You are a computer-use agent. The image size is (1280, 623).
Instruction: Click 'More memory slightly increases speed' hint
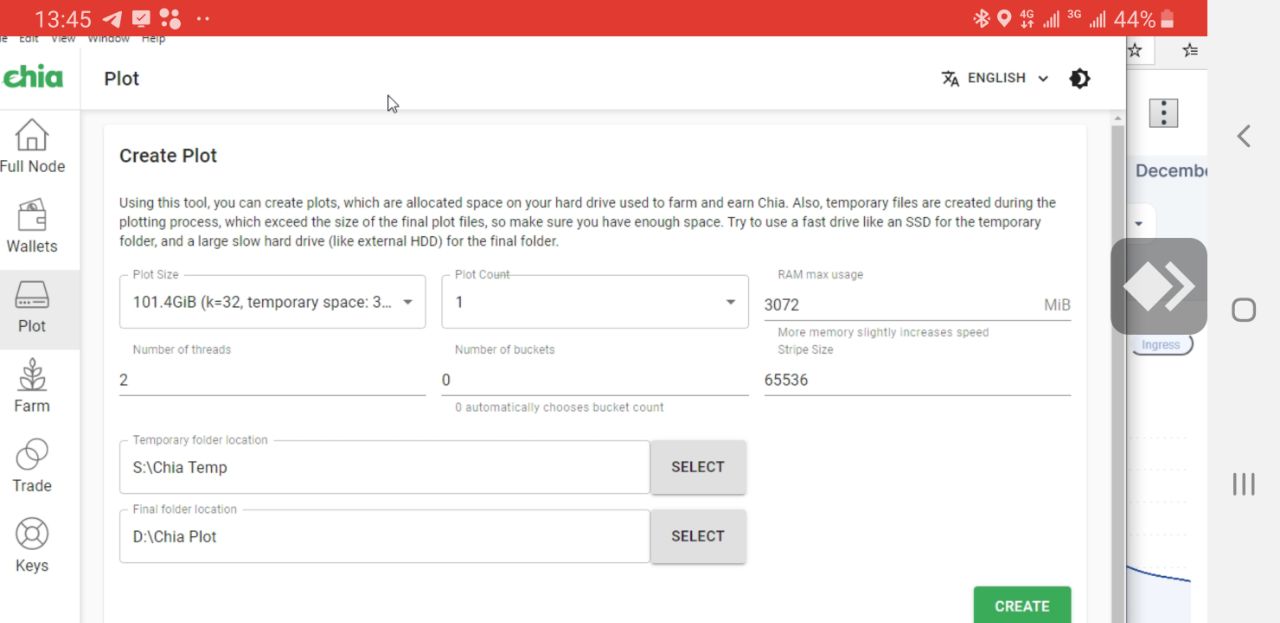point(883,332)
